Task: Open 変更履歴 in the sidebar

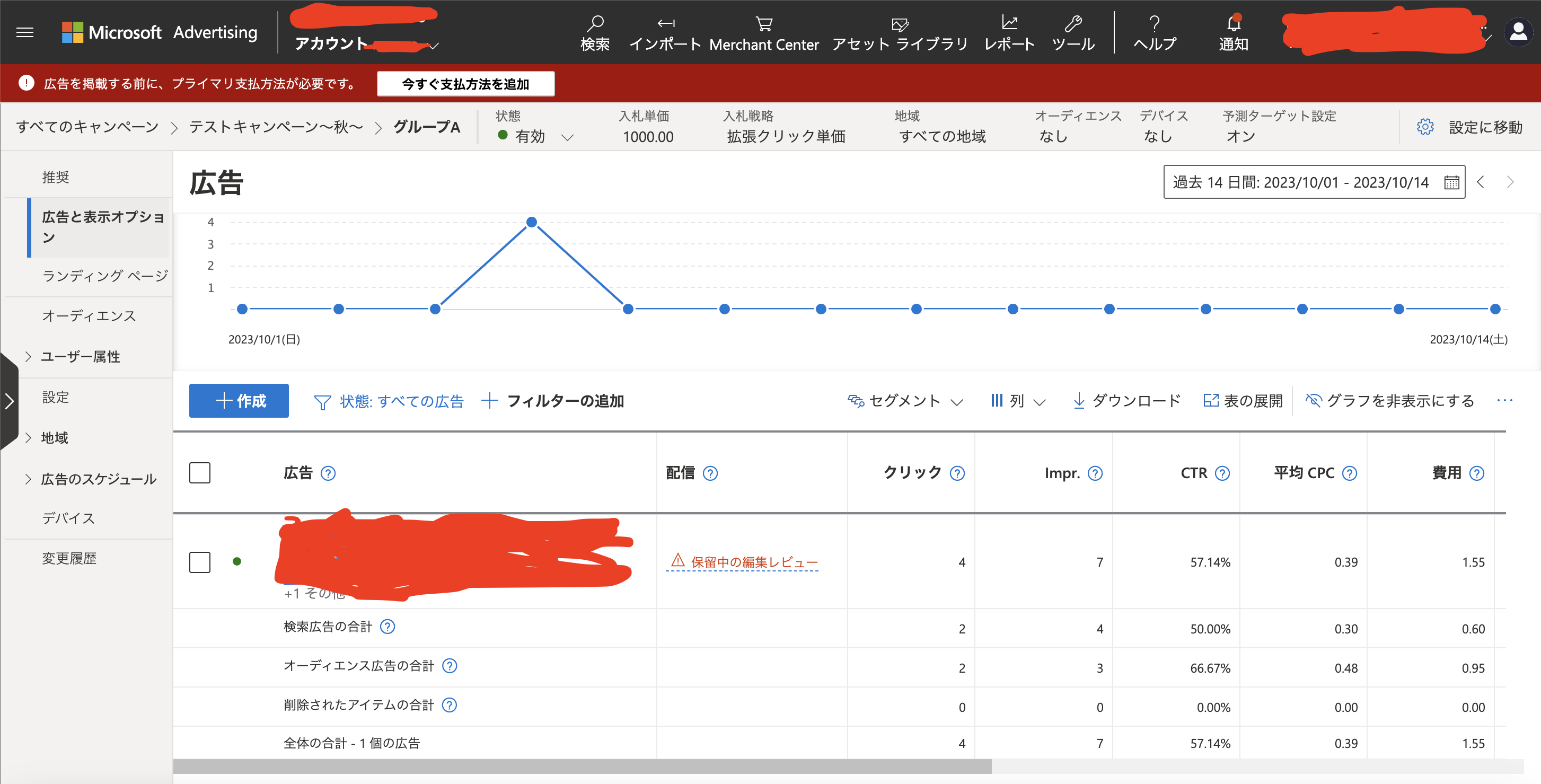Action: [69, 558]
